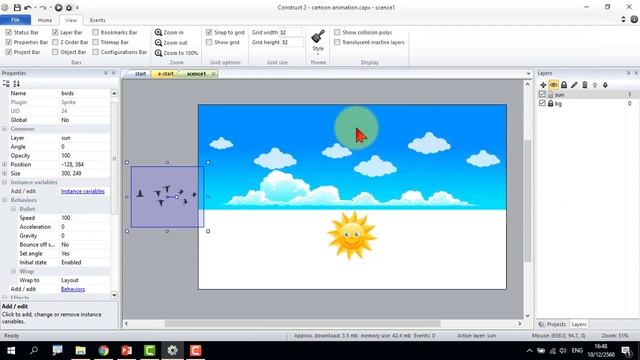Select the birds sprite in layout
Viewport: 640px width, 360px height.
pyautogui.click(x=167, y=196)
